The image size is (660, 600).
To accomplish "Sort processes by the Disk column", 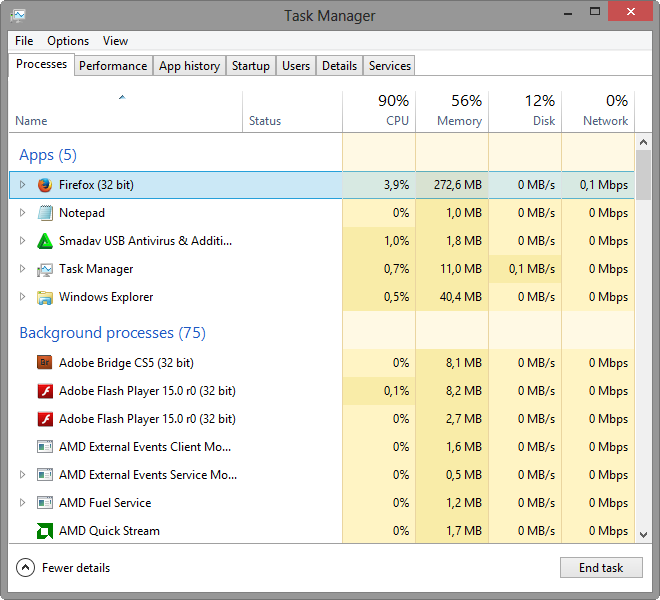I will coord(525,112).
